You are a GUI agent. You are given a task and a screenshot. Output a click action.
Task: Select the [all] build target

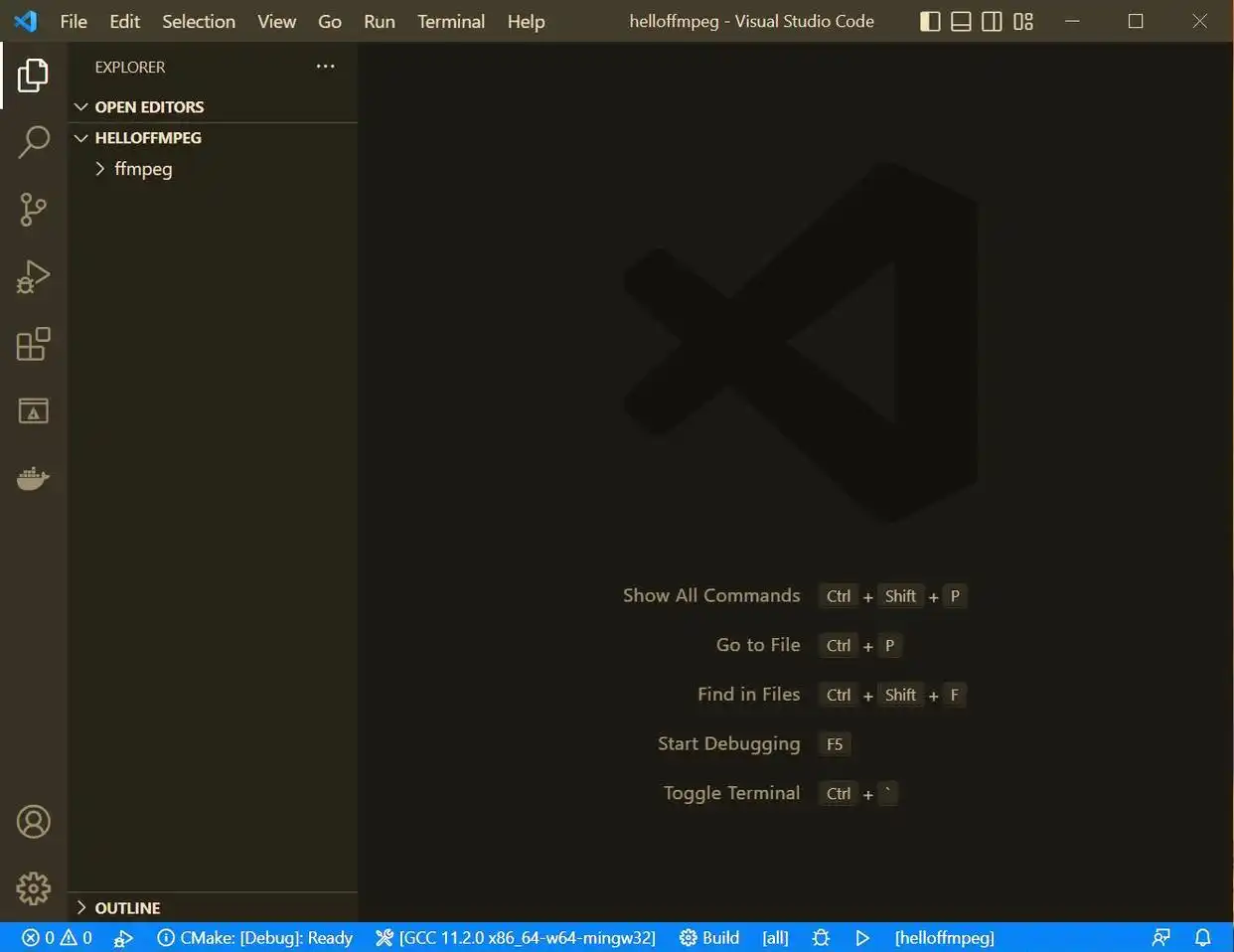click(774, 937)
